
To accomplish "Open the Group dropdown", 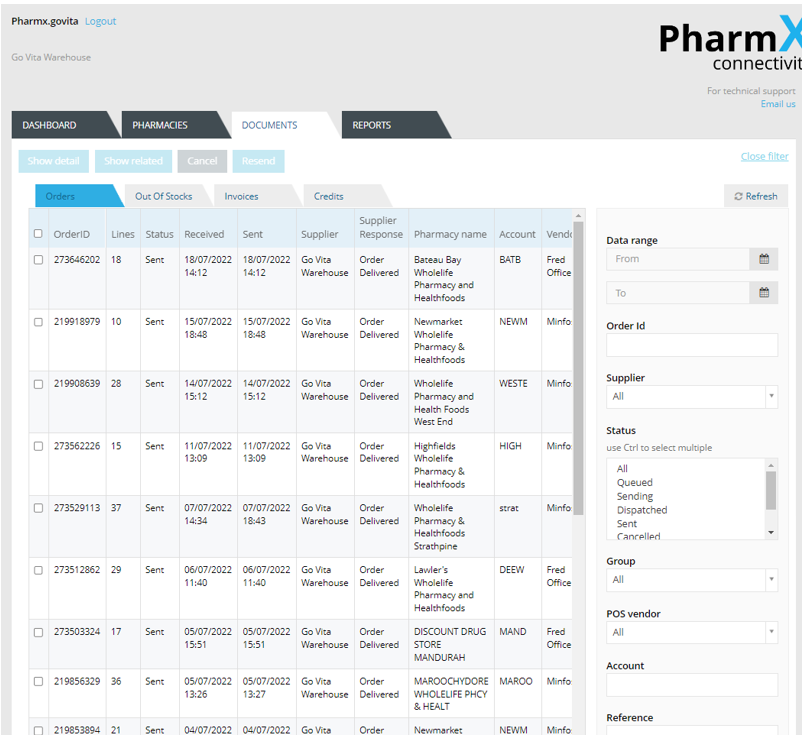I will coord(691,580).
